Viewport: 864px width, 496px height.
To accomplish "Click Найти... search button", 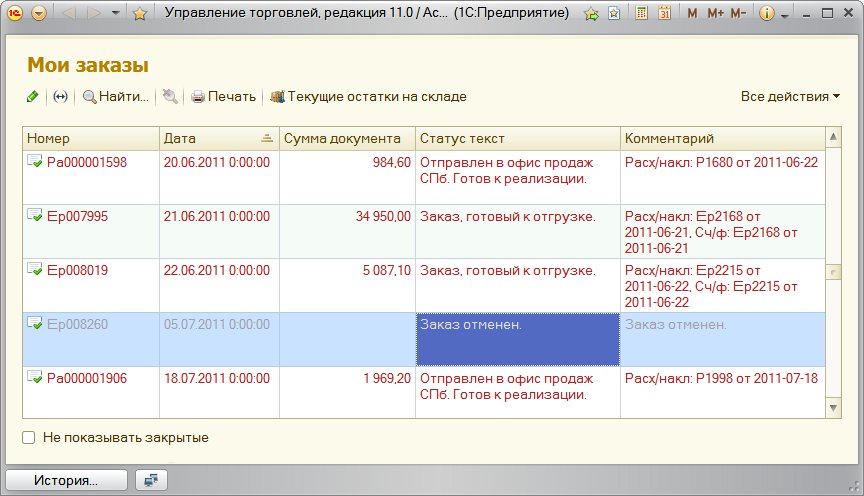I will point(116,96).
